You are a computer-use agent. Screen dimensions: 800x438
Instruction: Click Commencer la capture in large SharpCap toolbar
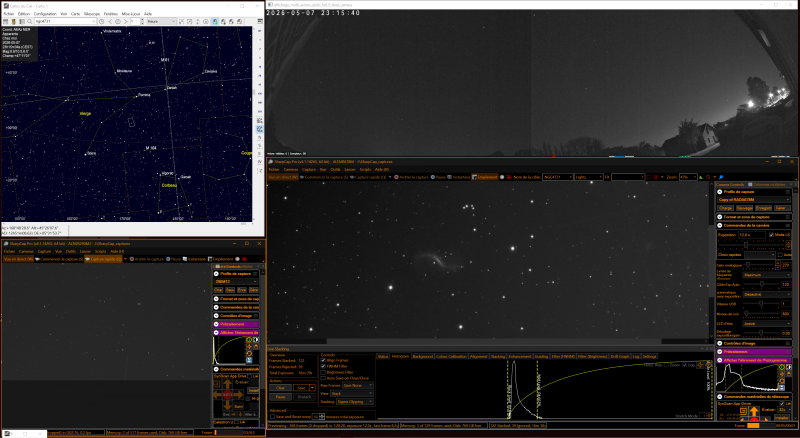coord(324,177)
